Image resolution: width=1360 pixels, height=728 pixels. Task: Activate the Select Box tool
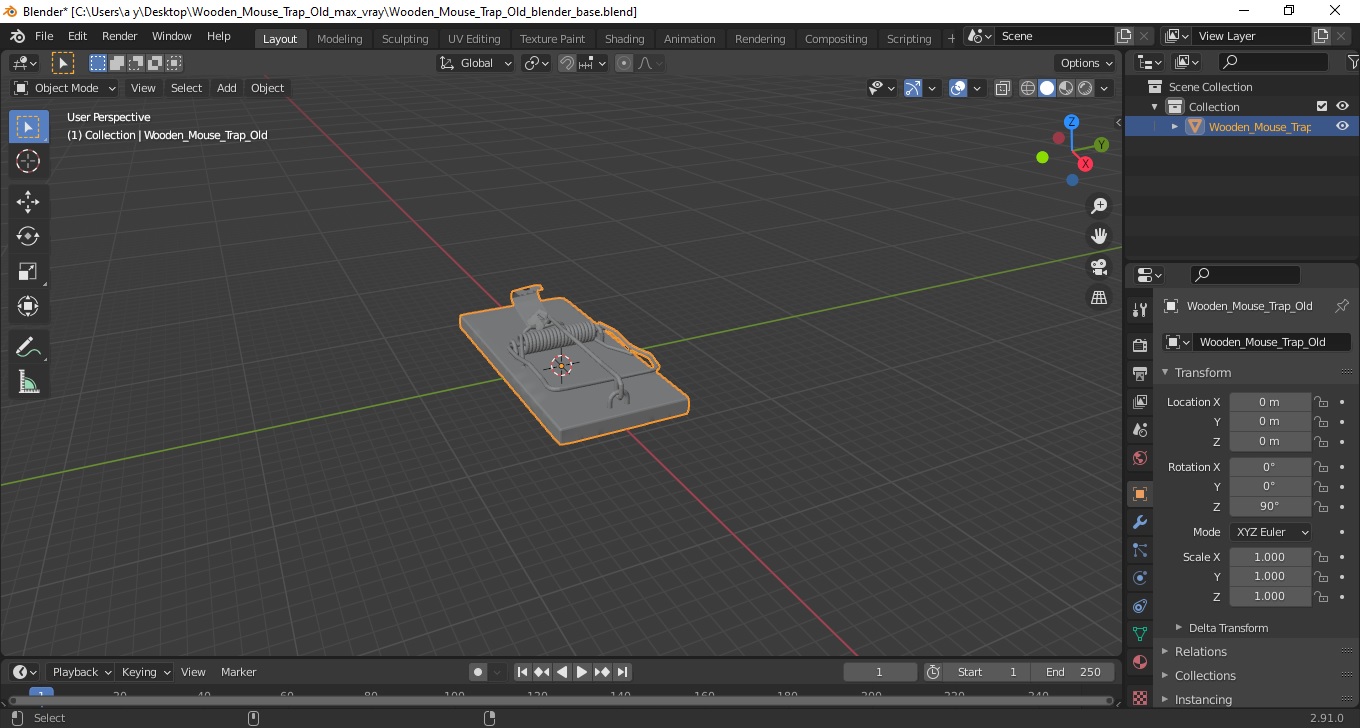[28, 127]
